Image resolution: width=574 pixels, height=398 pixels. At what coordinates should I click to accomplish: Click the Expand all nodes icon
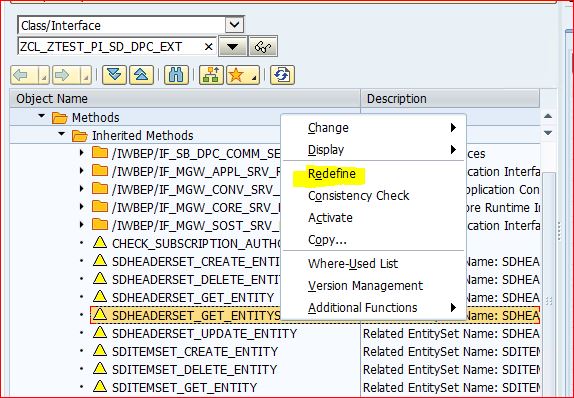[x=114, y=75]
